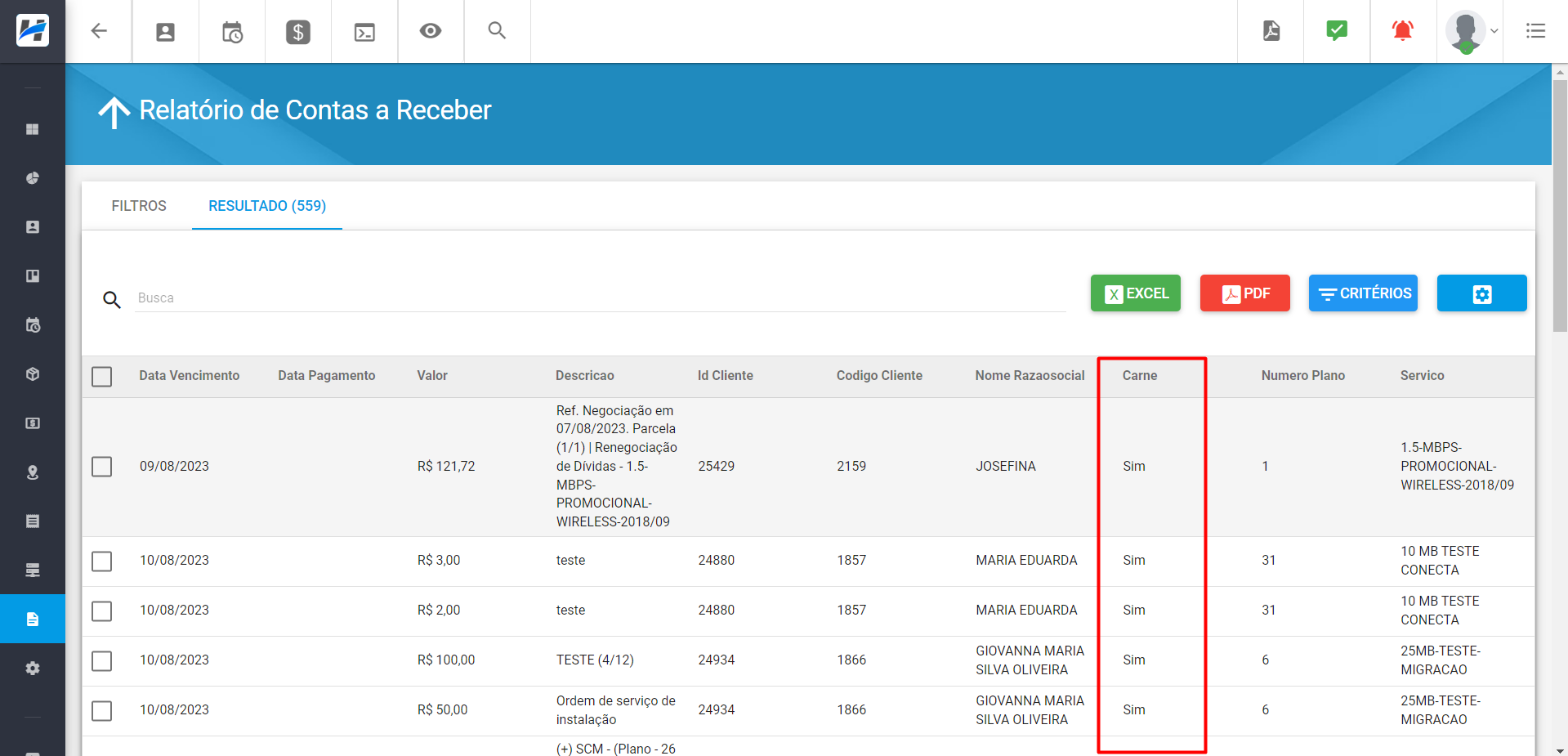Image resolution: width=1568 pixels, height=756 pixels.
Task: Toggle the select-all checkbox in table header
Action: [x=102, y=377]
